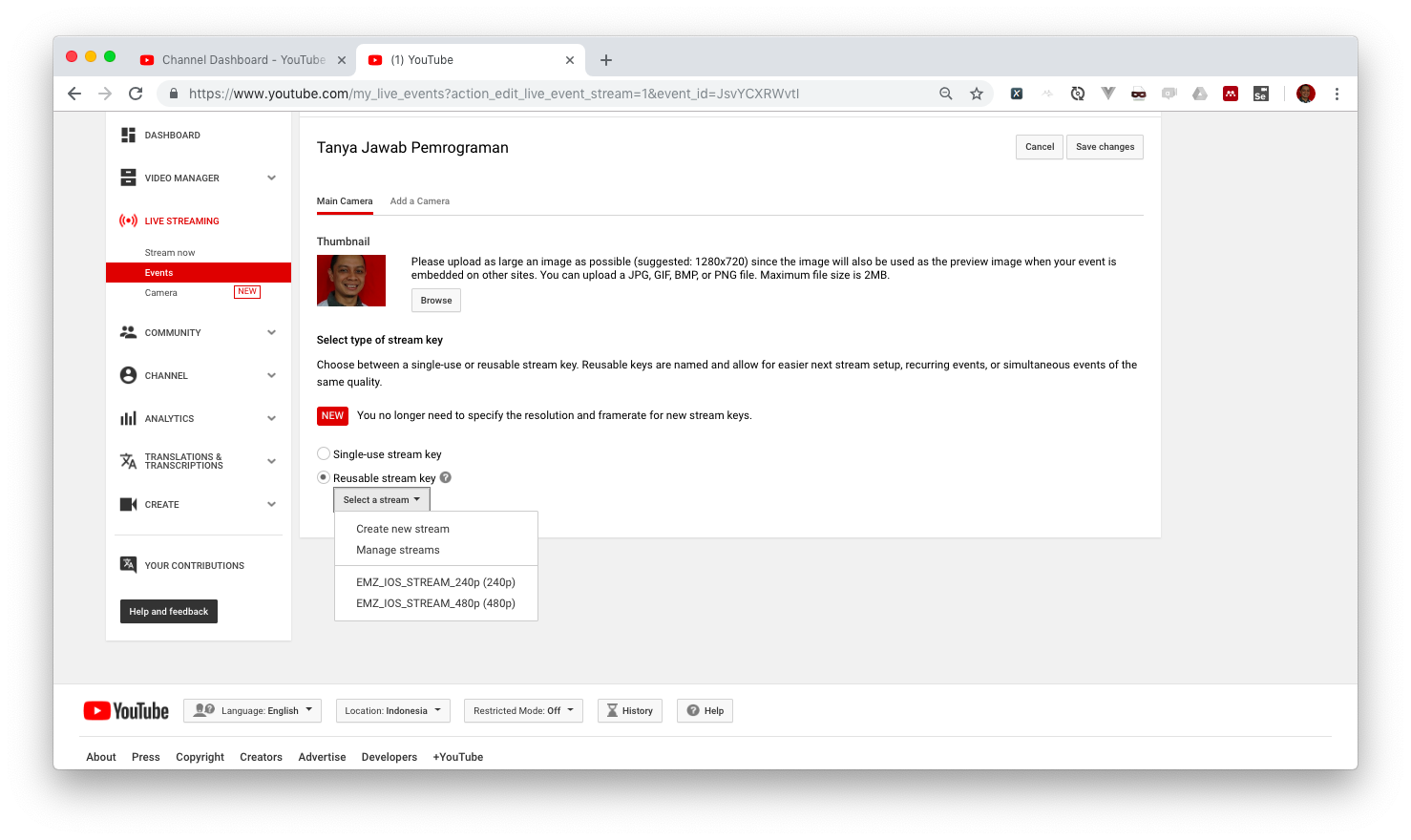Switch to Main Camera tab
The height and width of the screenshot is (840, 1411).
click(x=345, y=201)
